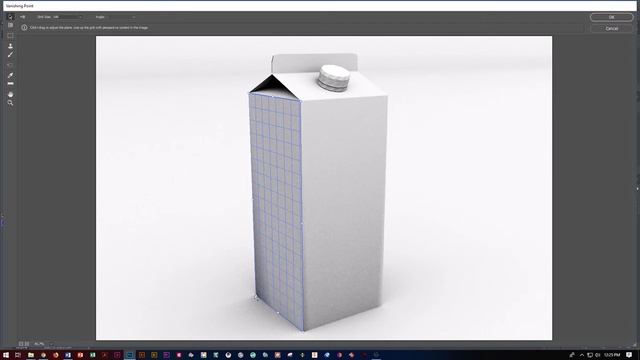Select the Marquee tool in Vanishing Point
640x360 pixels.
pyautogui.click(x=10, y=36)
